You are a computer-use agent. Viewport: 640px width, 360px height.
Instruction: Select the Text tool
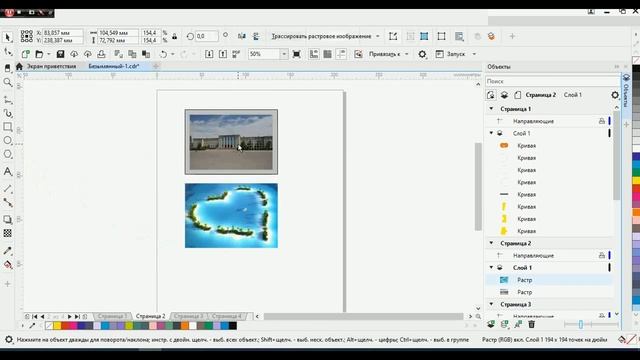point(7,171)
